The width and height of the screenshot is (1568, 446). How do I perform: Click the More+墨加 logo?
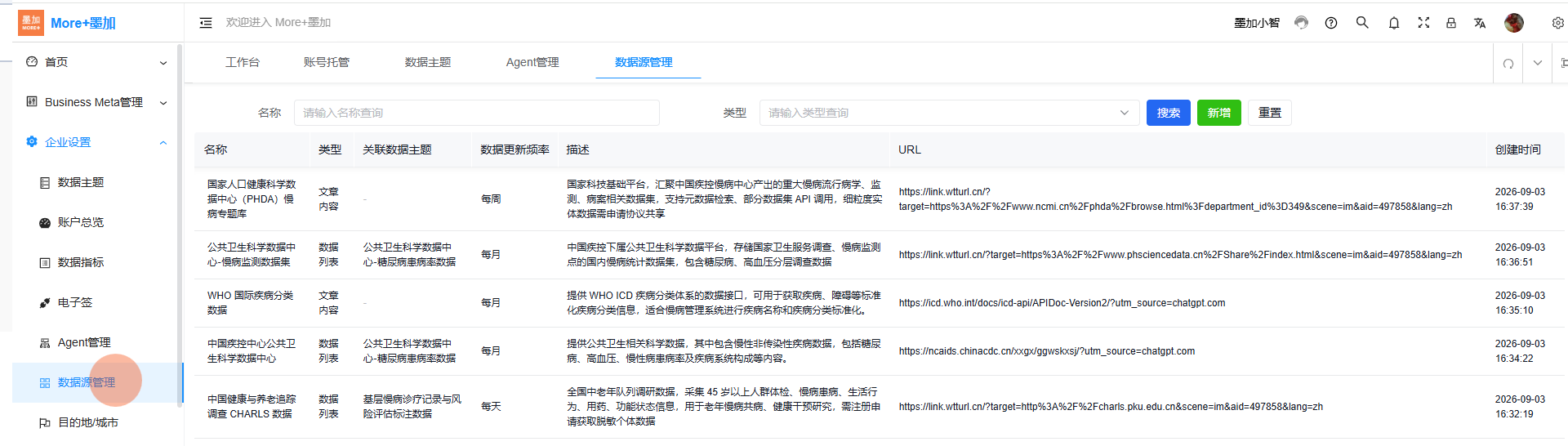point(67,23)
